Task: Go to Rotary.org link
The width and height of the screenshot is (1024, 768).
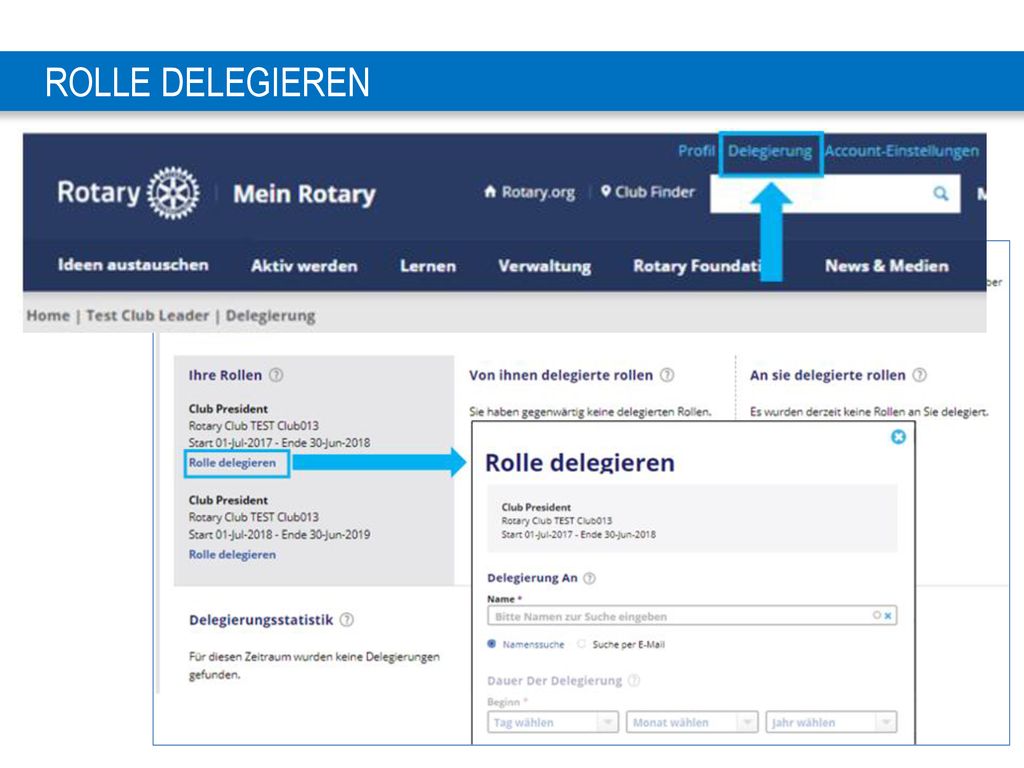Action: (538, 192)
